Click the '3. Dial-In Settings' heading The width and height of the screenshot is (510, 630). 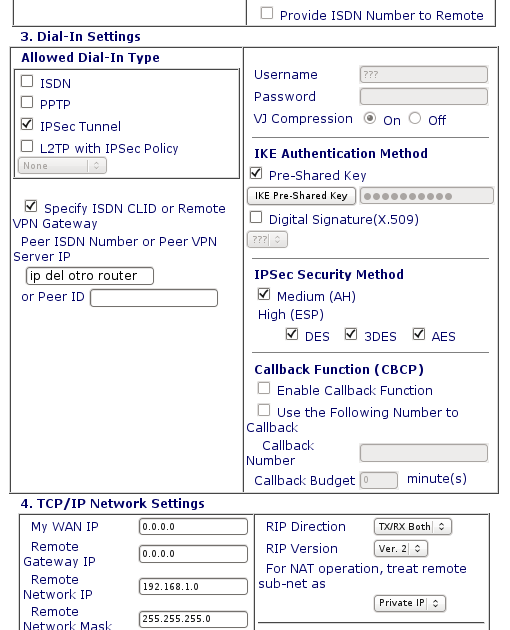80,37
